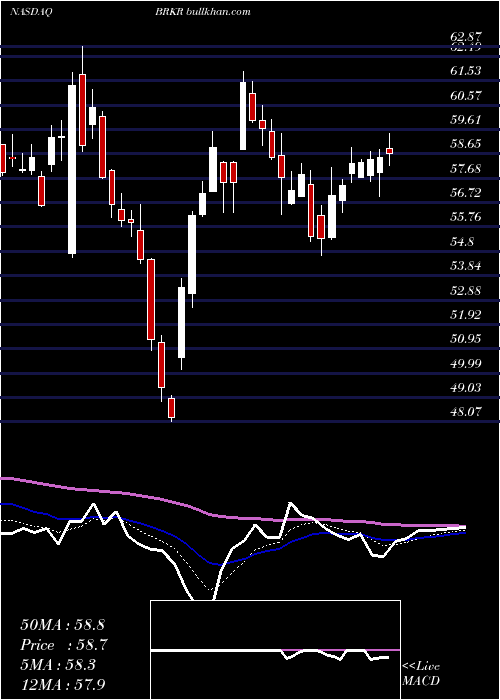The width and height of the screenshot is (500, 700).
Task: Select the 54.8 price axis label
Action: (462, 242)
